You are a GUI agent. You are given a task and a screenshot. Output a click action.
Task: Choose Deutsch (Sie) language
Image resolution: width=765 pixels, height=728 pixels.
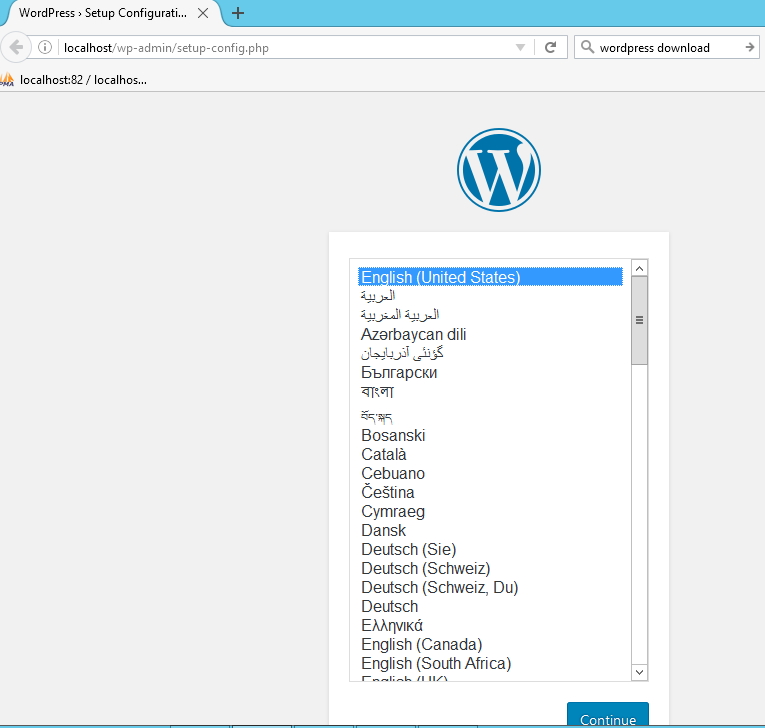click(x=490, y=549)
